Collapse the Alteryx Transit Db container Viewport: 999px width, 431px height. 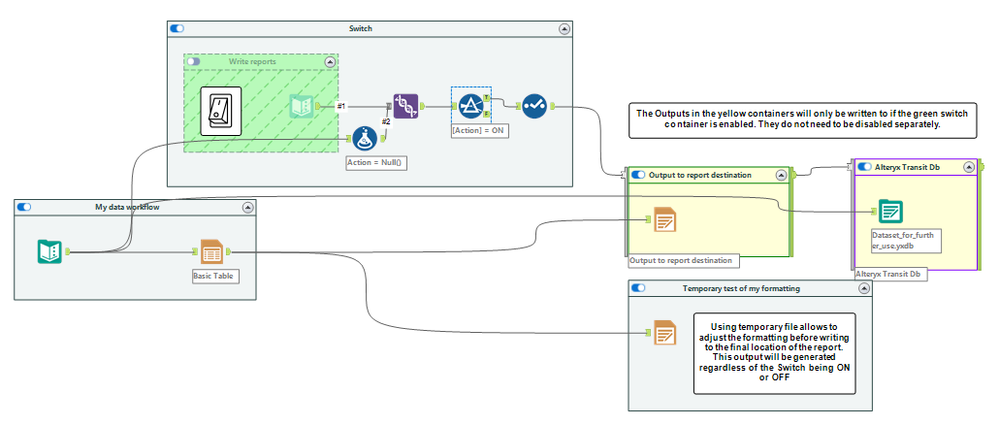(x=969, y=167)
